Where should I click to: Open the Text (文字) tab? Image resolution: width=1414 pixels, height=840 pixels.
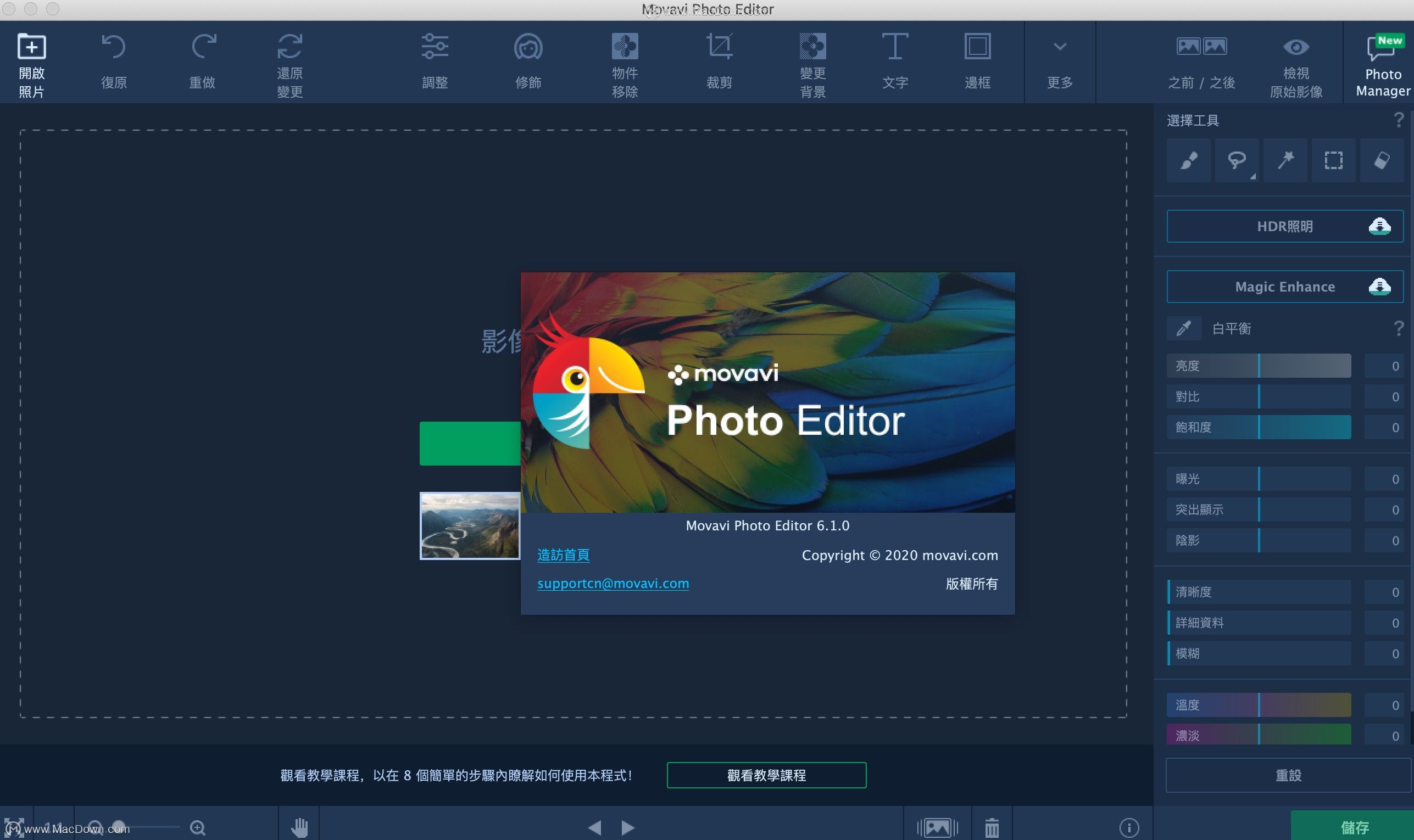895,61
